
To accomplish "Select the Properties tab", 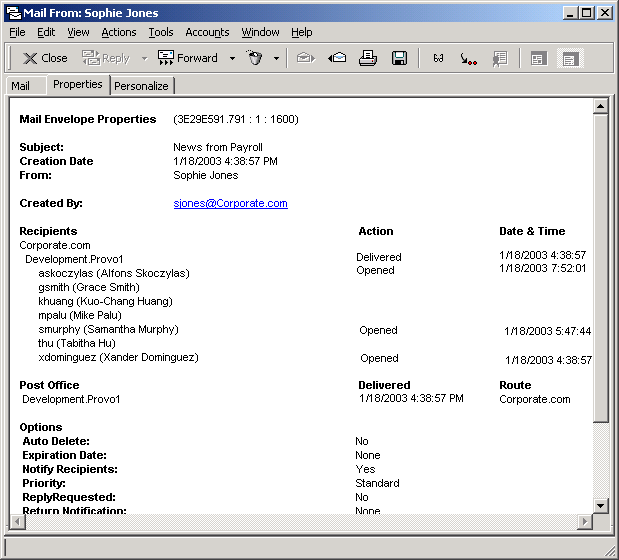I will tap(78, 84).
